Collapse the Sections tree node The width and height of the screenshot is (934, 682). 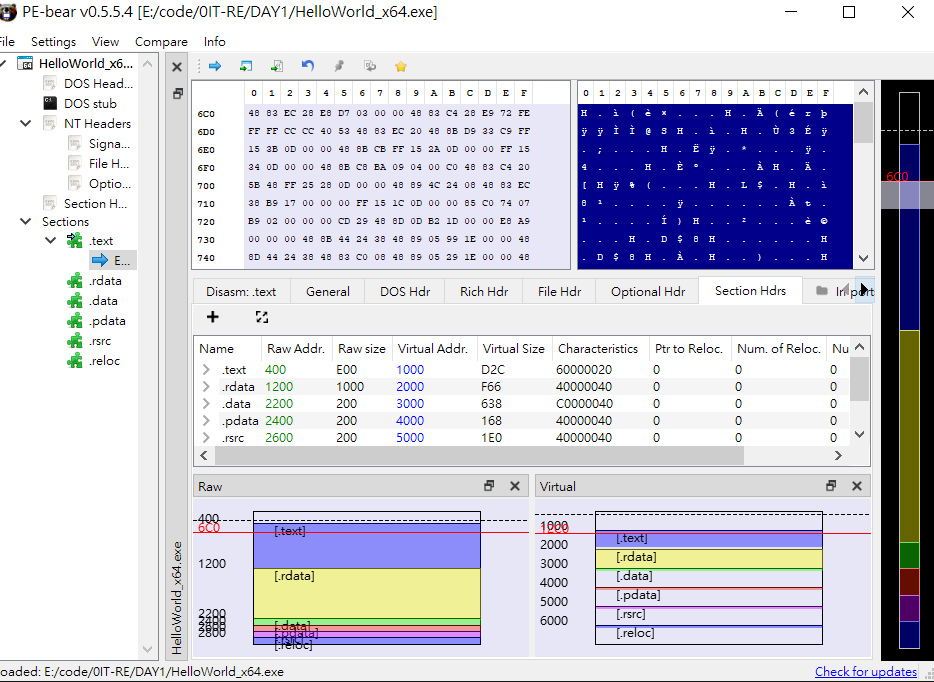tap(27, 222)
